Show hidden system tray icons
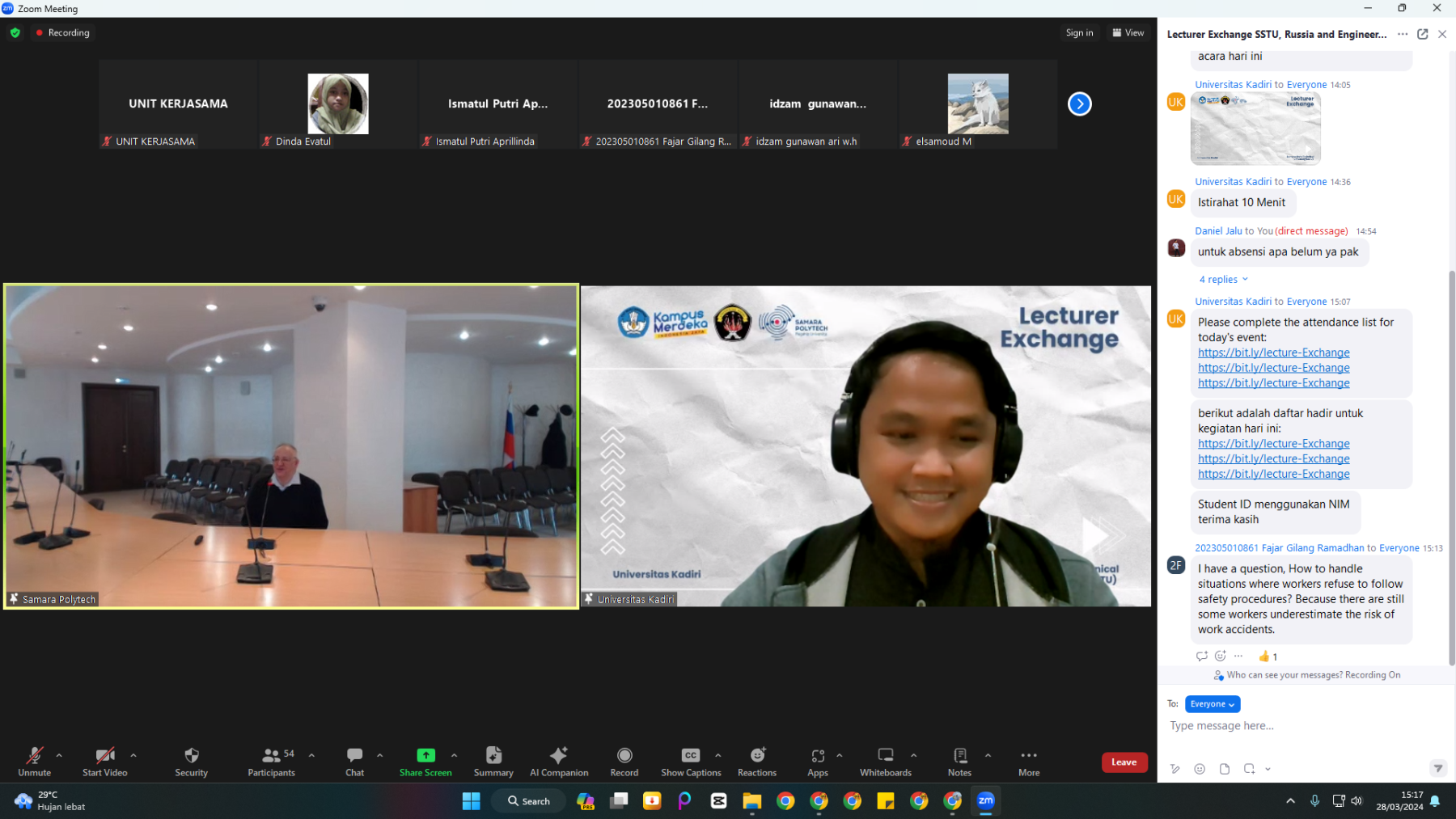Viewport: 1456px width, 819px height. 1290,801
